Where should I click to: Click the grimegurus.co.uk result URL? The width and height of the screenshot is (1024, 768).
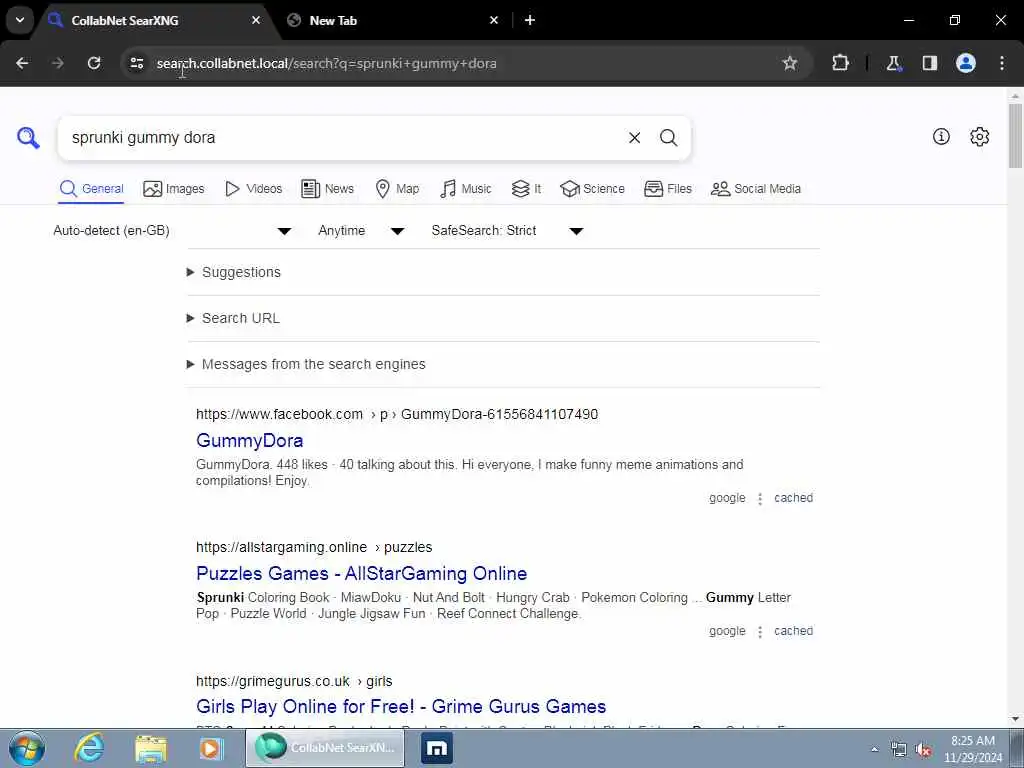click(x=294, y=681)
